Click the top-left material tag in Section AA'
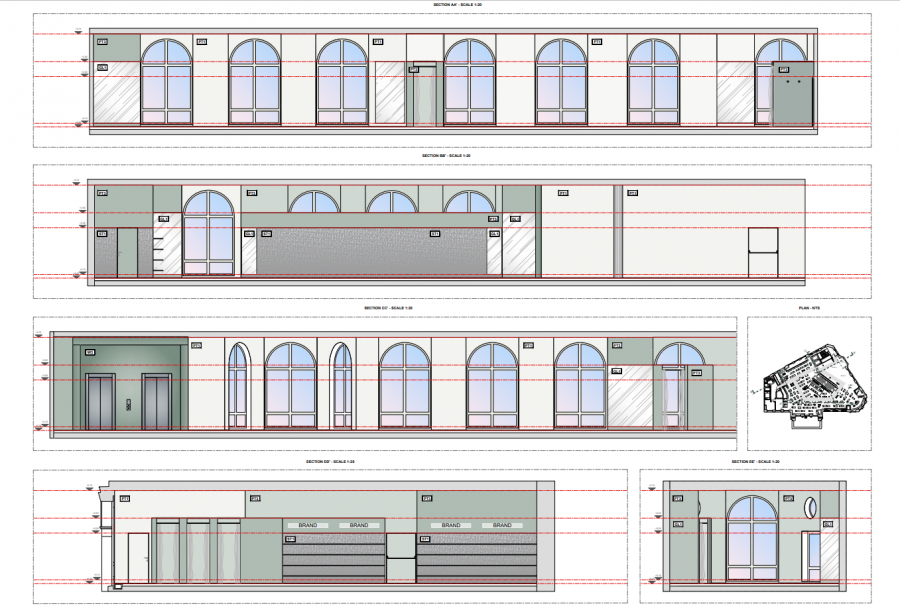Screen dimensions: 900x608 [x=102, y=42]
